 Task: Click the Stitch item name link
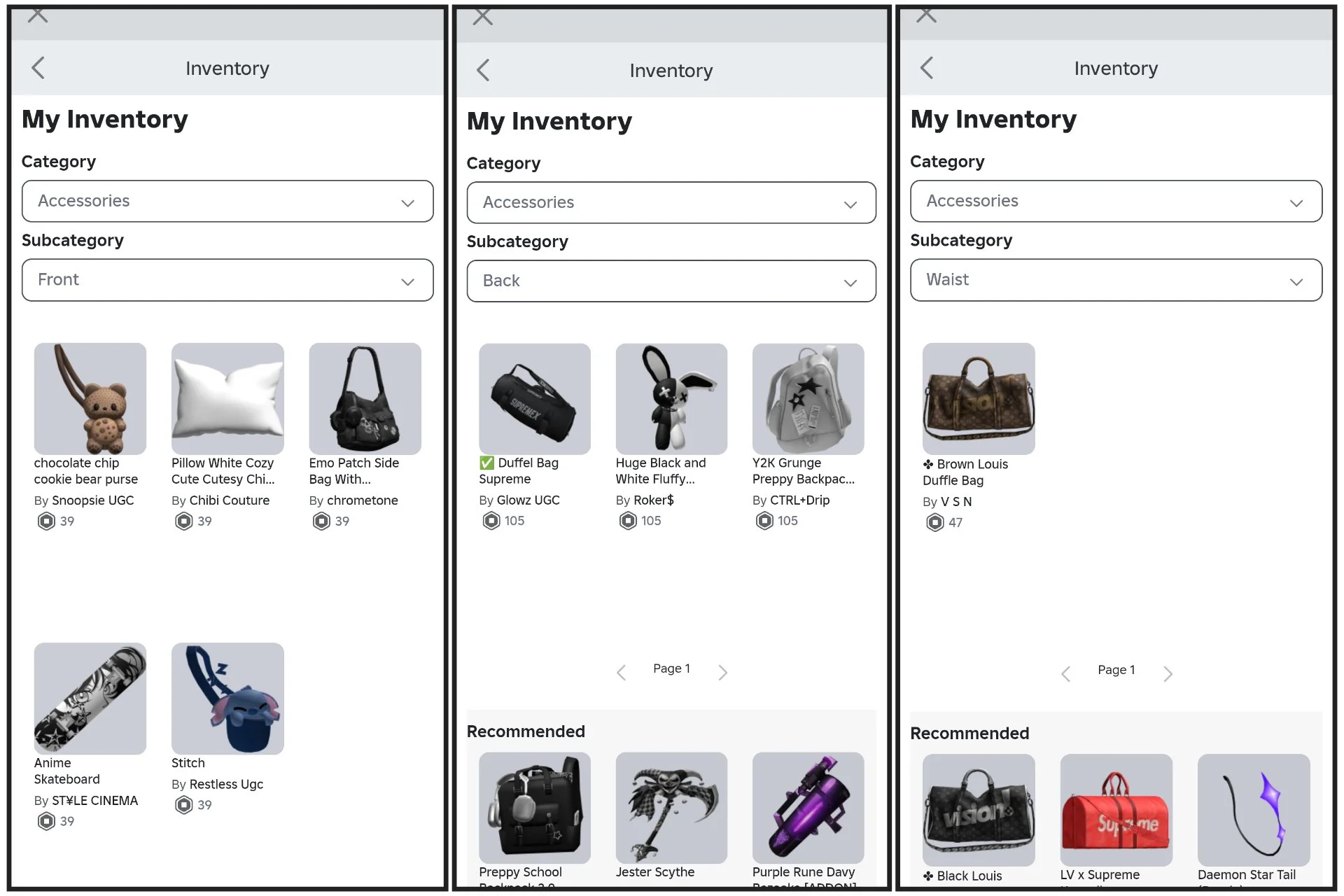click(x=188, y=763)
